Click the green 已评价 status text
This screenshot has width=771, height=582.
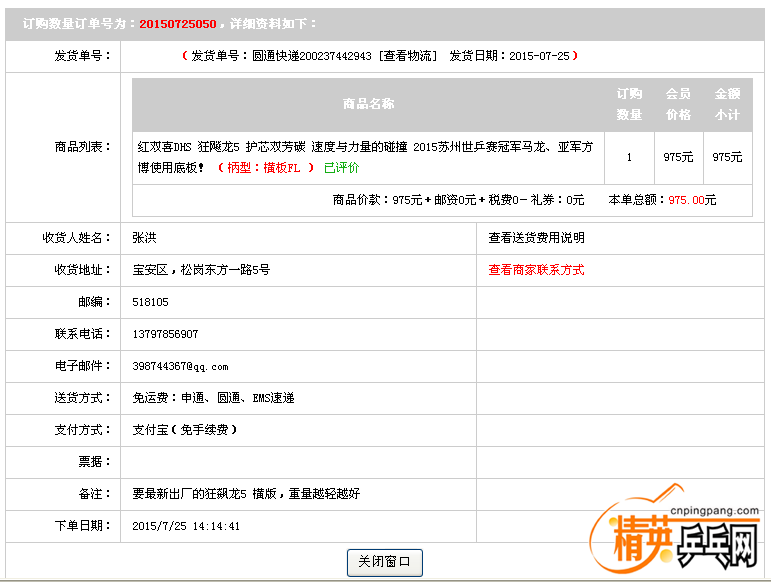pos(341,168)
